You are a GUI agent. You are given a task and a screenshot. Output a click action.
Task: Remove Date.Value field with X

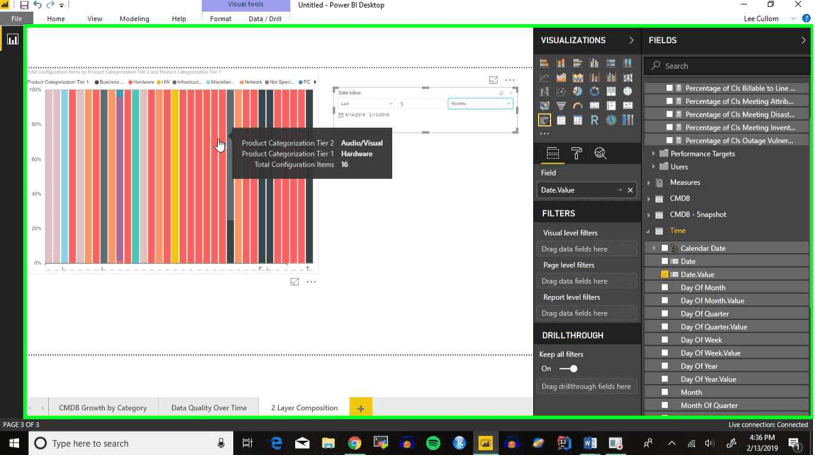pyautogui.click(x=630, y=190)
